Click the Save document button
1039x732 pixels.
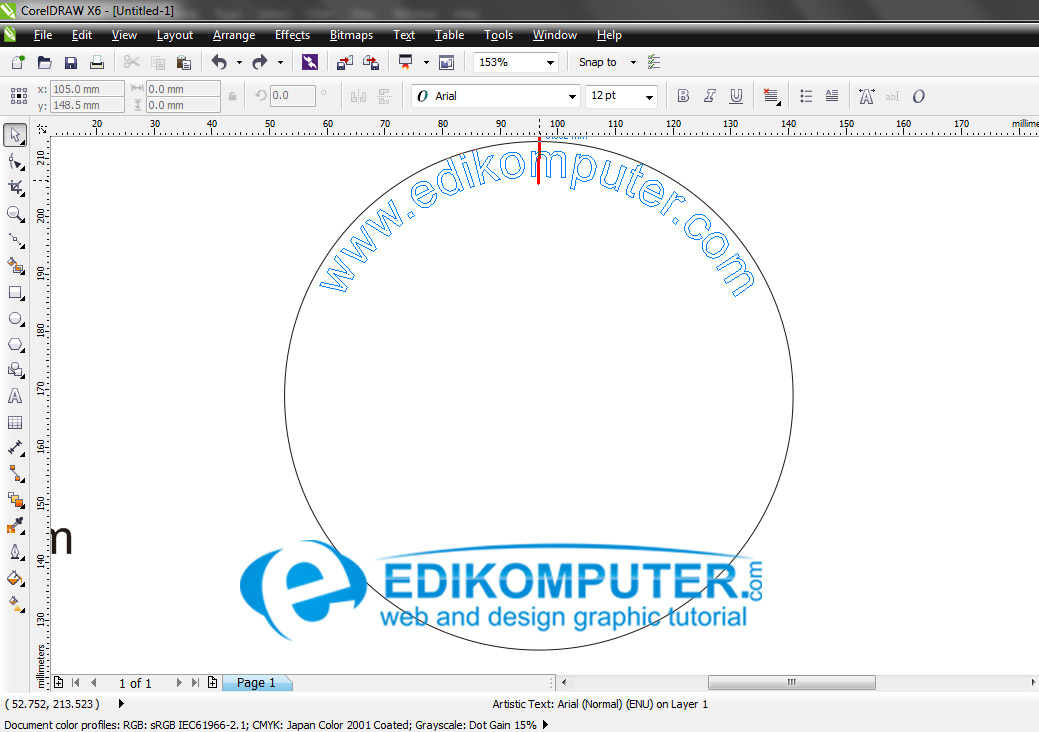70,61
